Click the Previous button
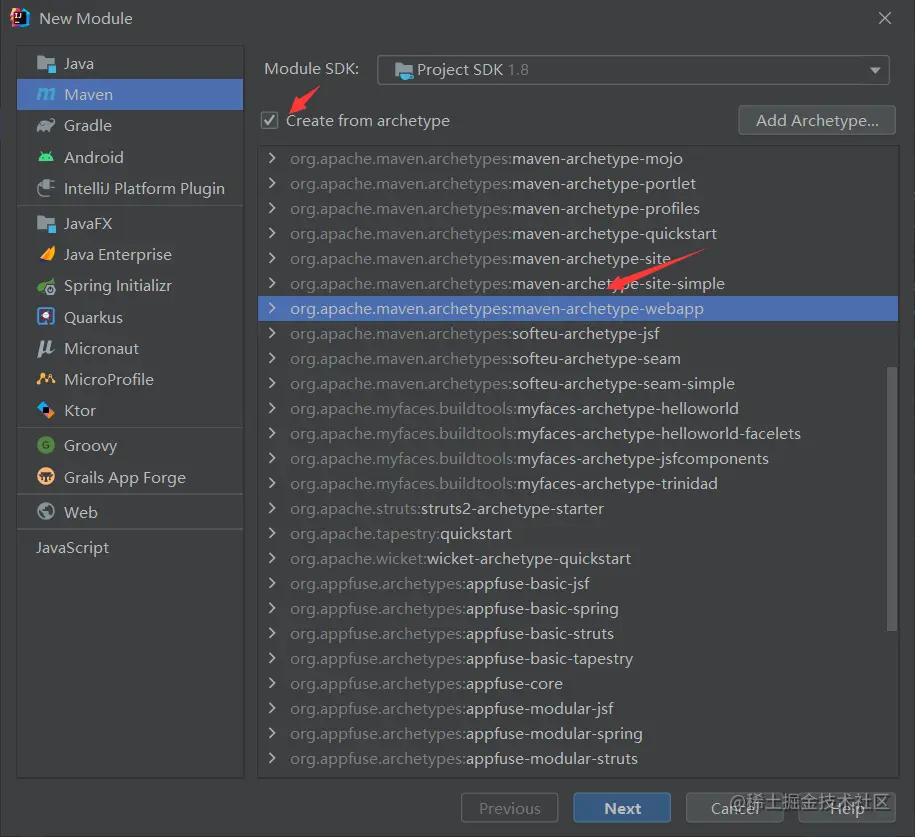Screen dimensions: 915x837 [509, 808]
